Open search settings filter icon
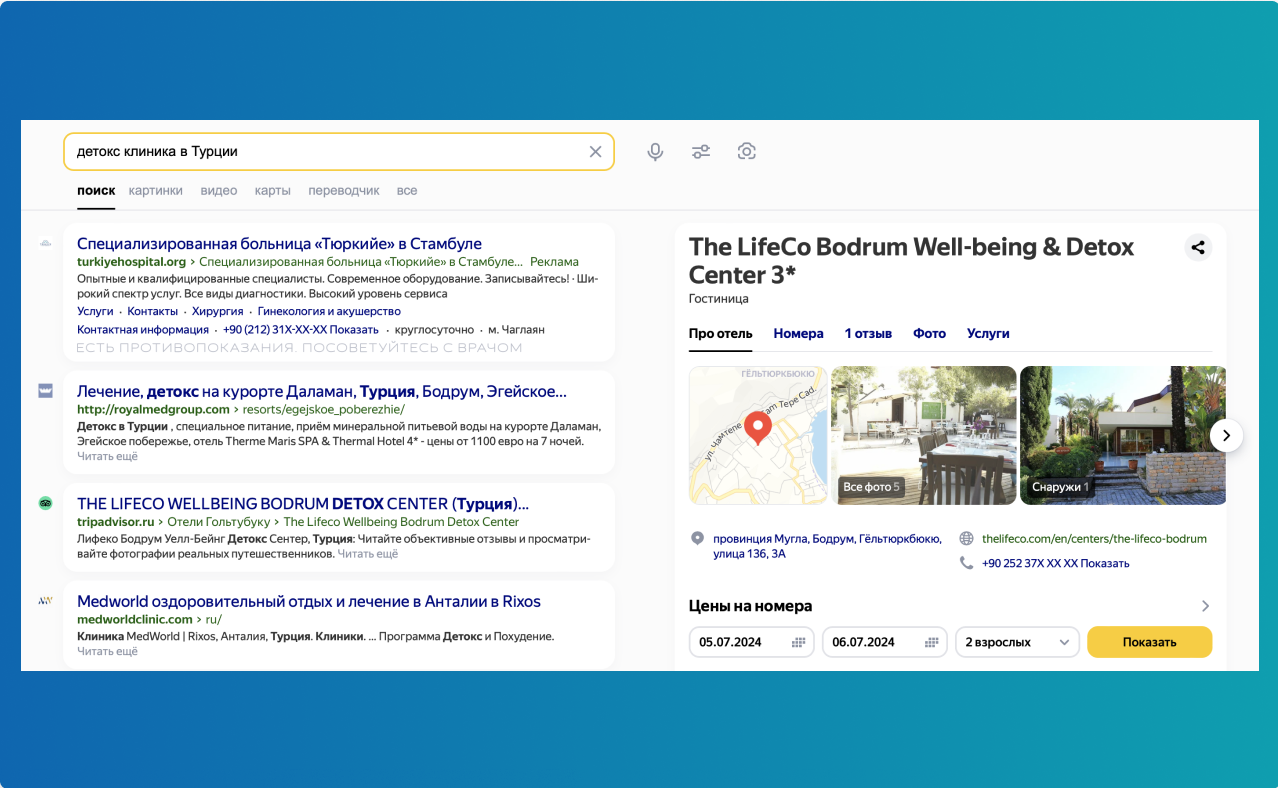This screenshot has width=1278, height=788. pyautogui.click(x=701, y=151)
